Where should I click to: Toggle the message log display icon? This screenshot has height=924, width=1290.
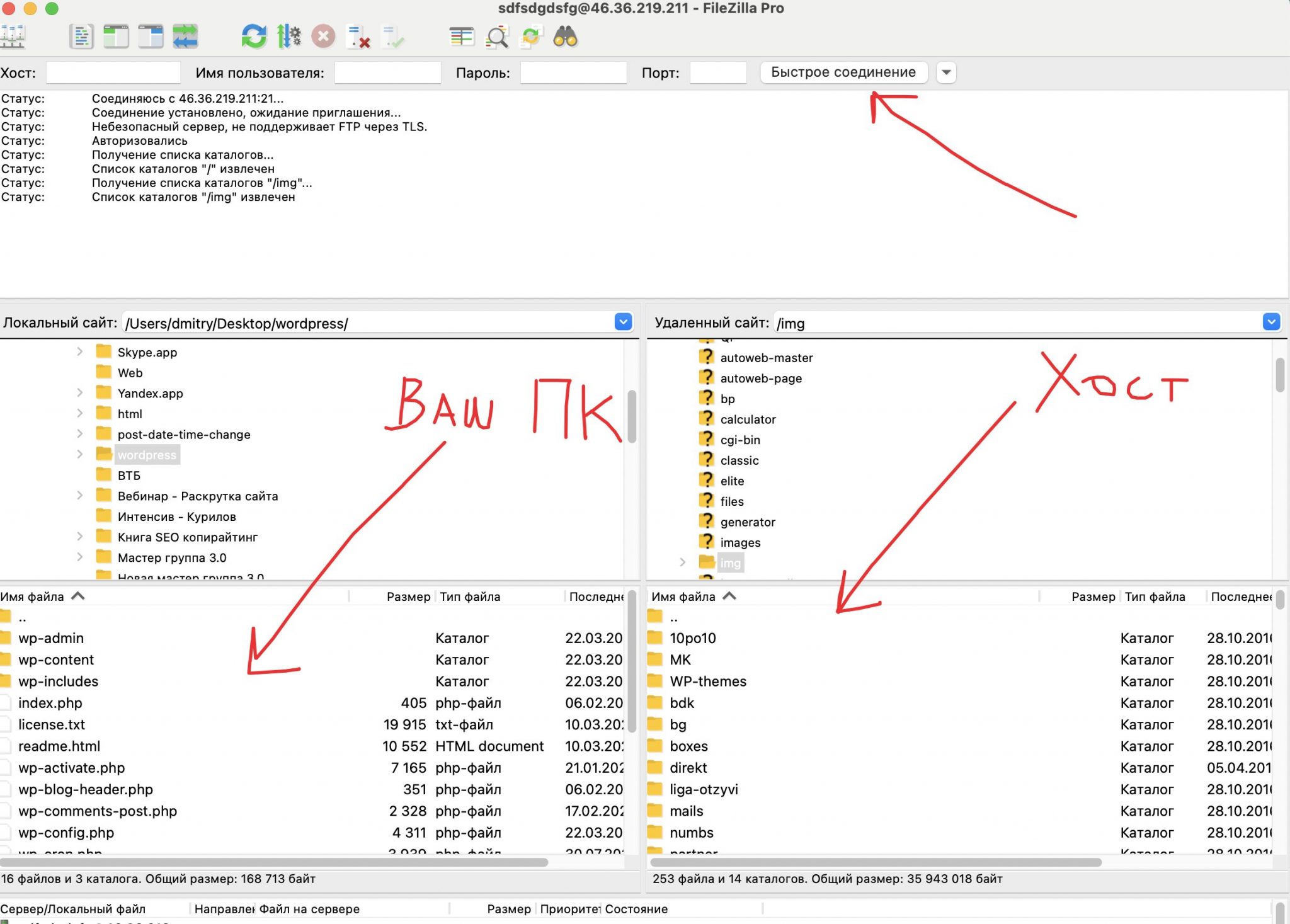tap(81, 37)
